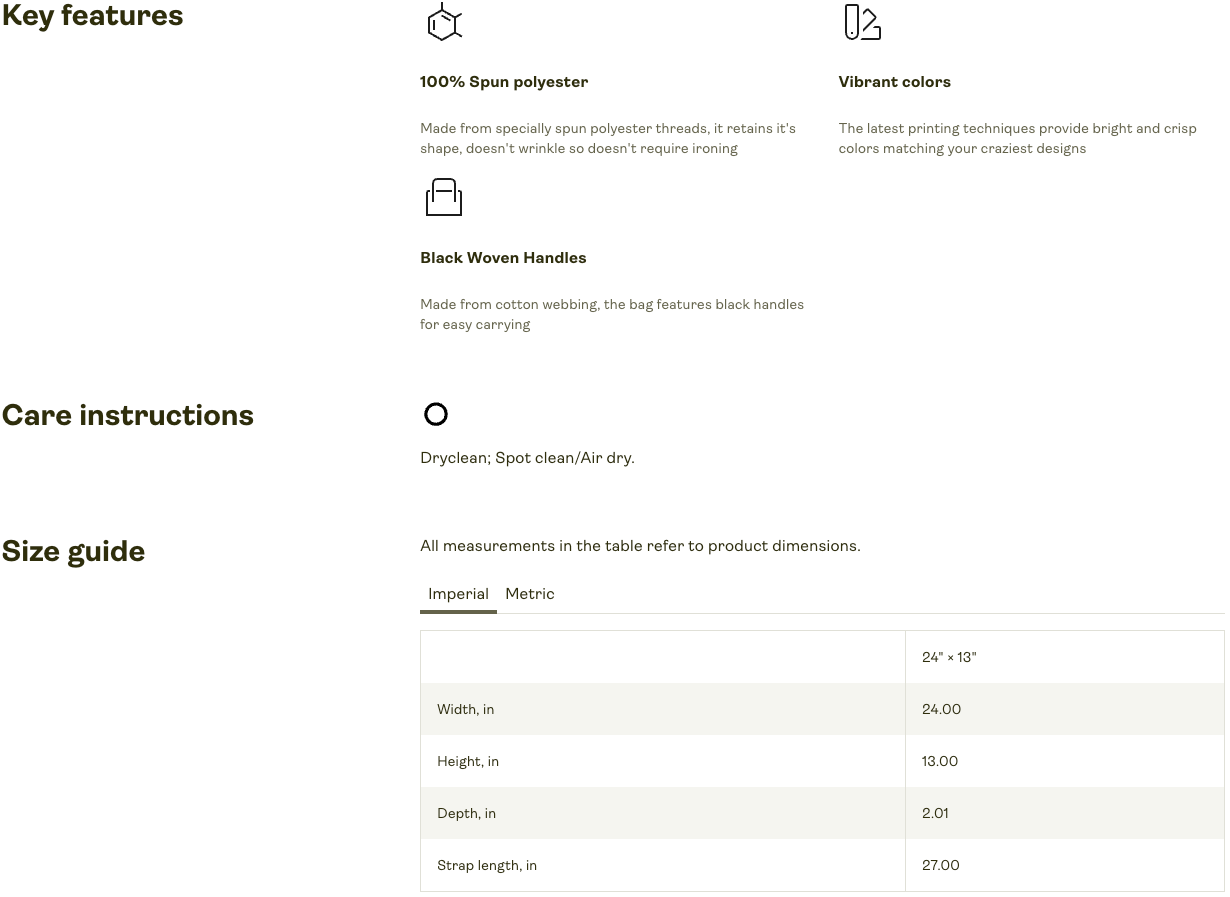This screenshot has height=897, width=1230.
Task: Click the 2.01 depth value cell
Action: 935,814
